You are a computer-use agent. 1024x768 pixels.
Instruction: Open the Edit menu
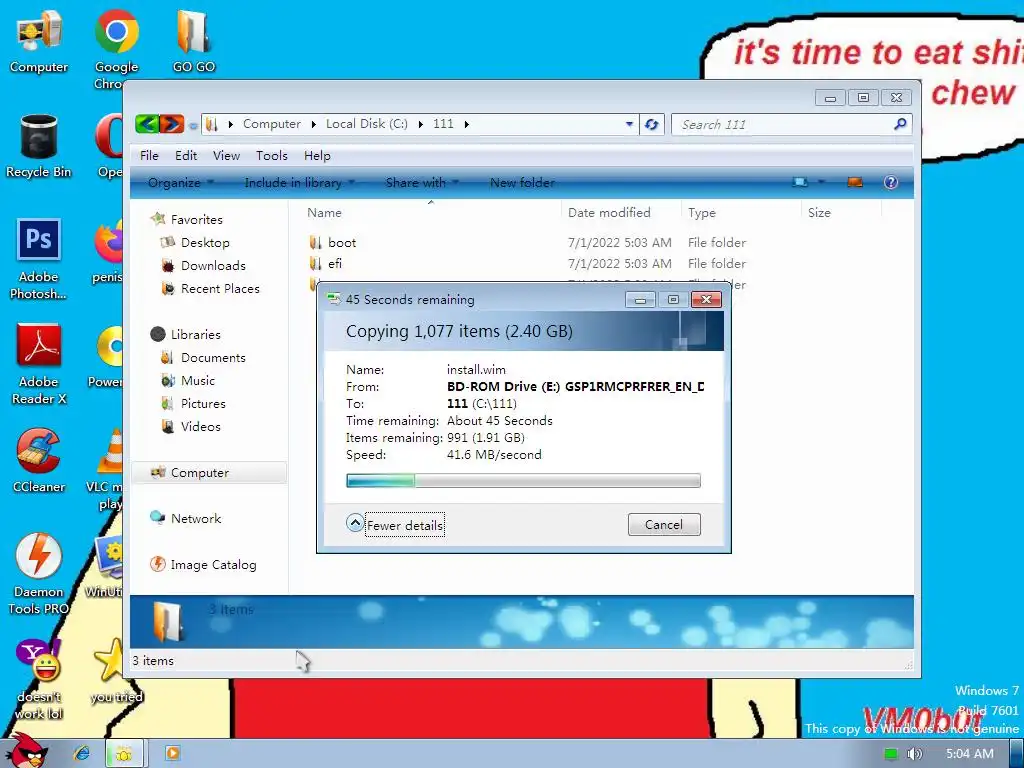pyautogui.click(x=185, y=155)
